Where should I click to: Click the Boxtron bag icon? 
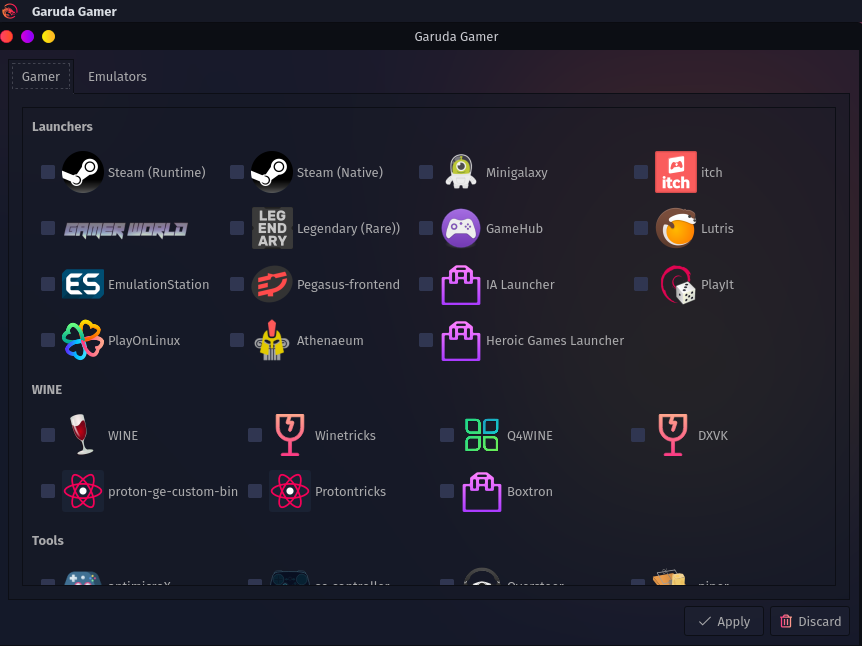[x=482, y=492]
